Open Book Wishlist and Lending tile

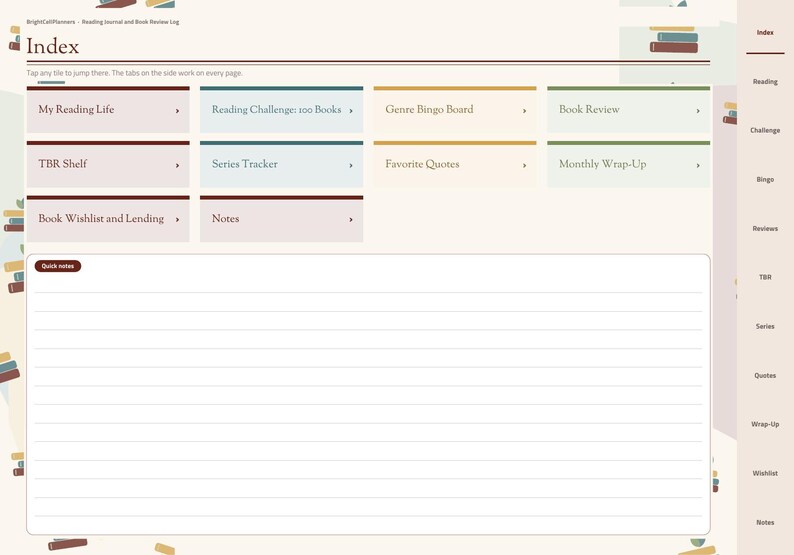coord(108,219)
